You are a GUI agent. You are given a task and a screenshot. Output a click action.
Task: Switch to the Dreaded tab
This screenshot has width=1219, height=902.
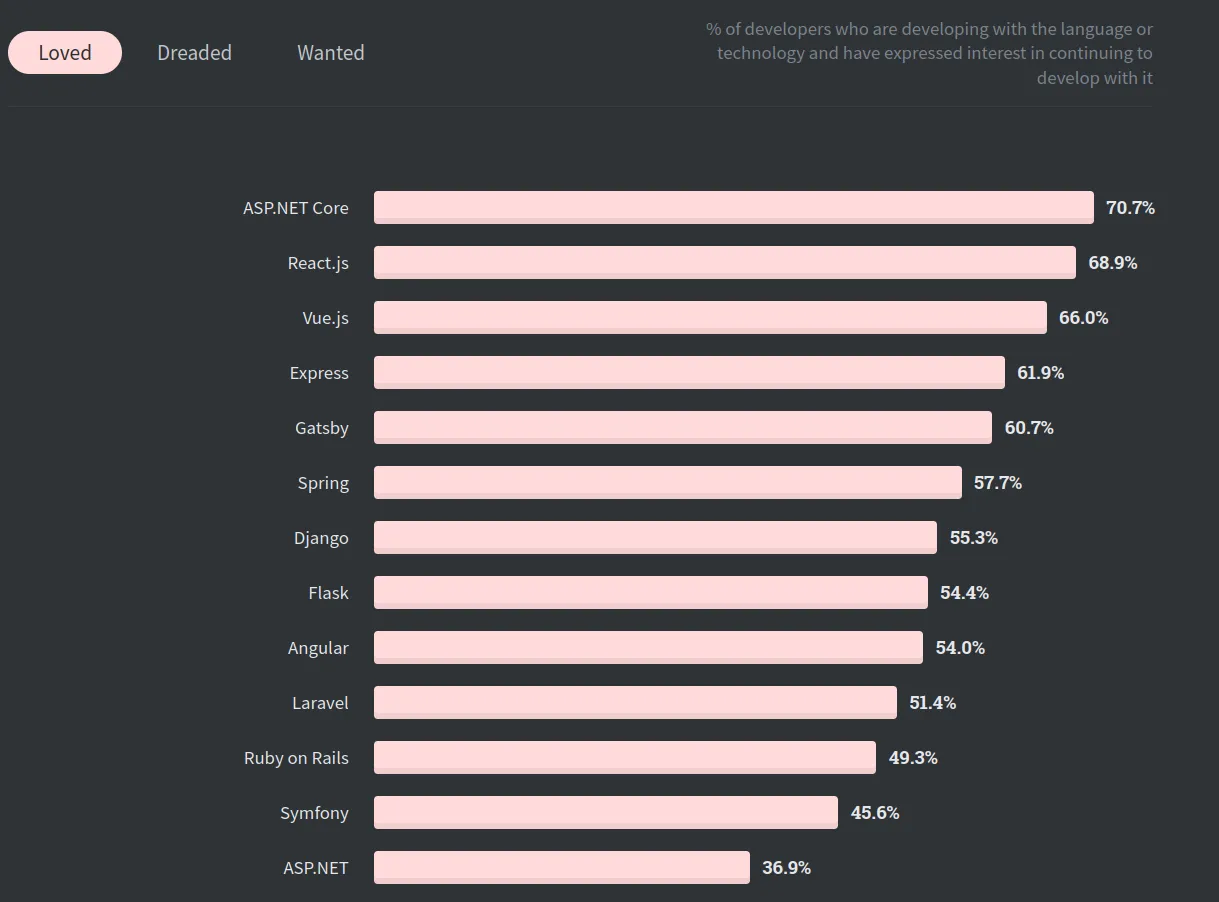pyautogui.click(x=194, y=52)
